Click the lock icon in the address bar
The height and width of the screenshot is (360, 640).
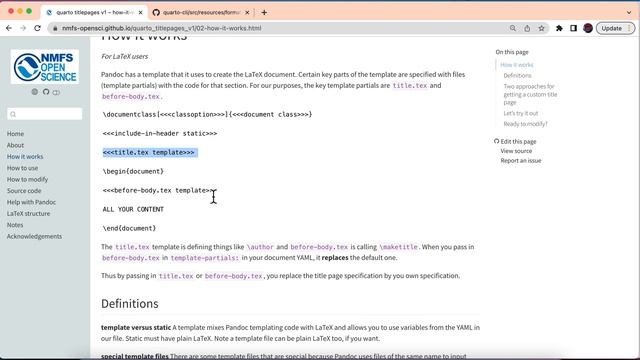coord(56,28)
